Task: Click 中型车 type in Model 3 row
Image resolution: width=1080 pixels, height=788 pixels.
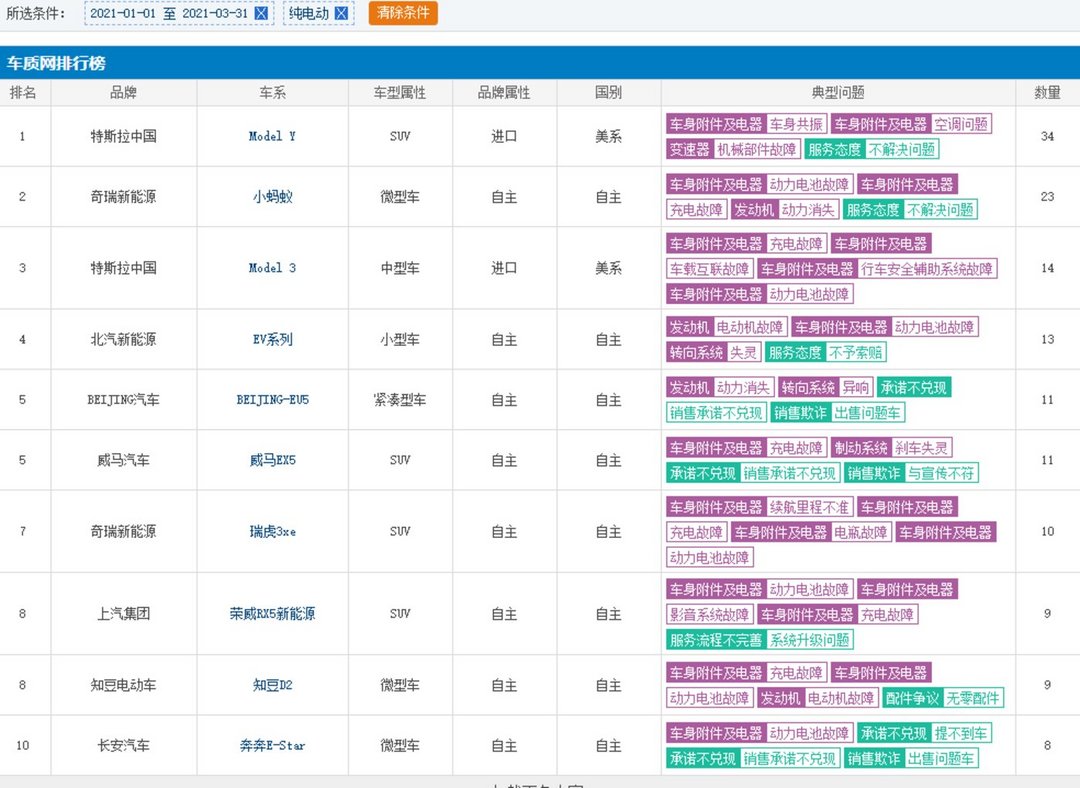Action: coord(399,268)
